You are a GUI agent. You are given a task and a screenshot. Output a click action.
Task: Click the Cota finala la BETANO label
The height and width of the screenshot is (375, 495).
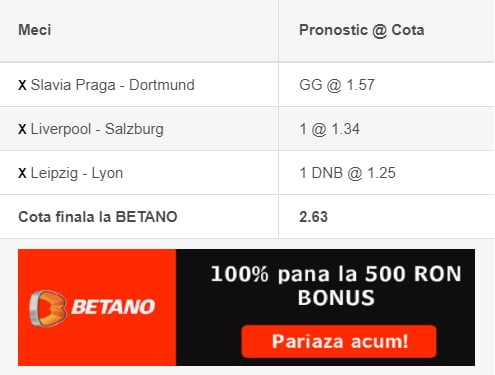pyautogui.click(x=98, y=217)
